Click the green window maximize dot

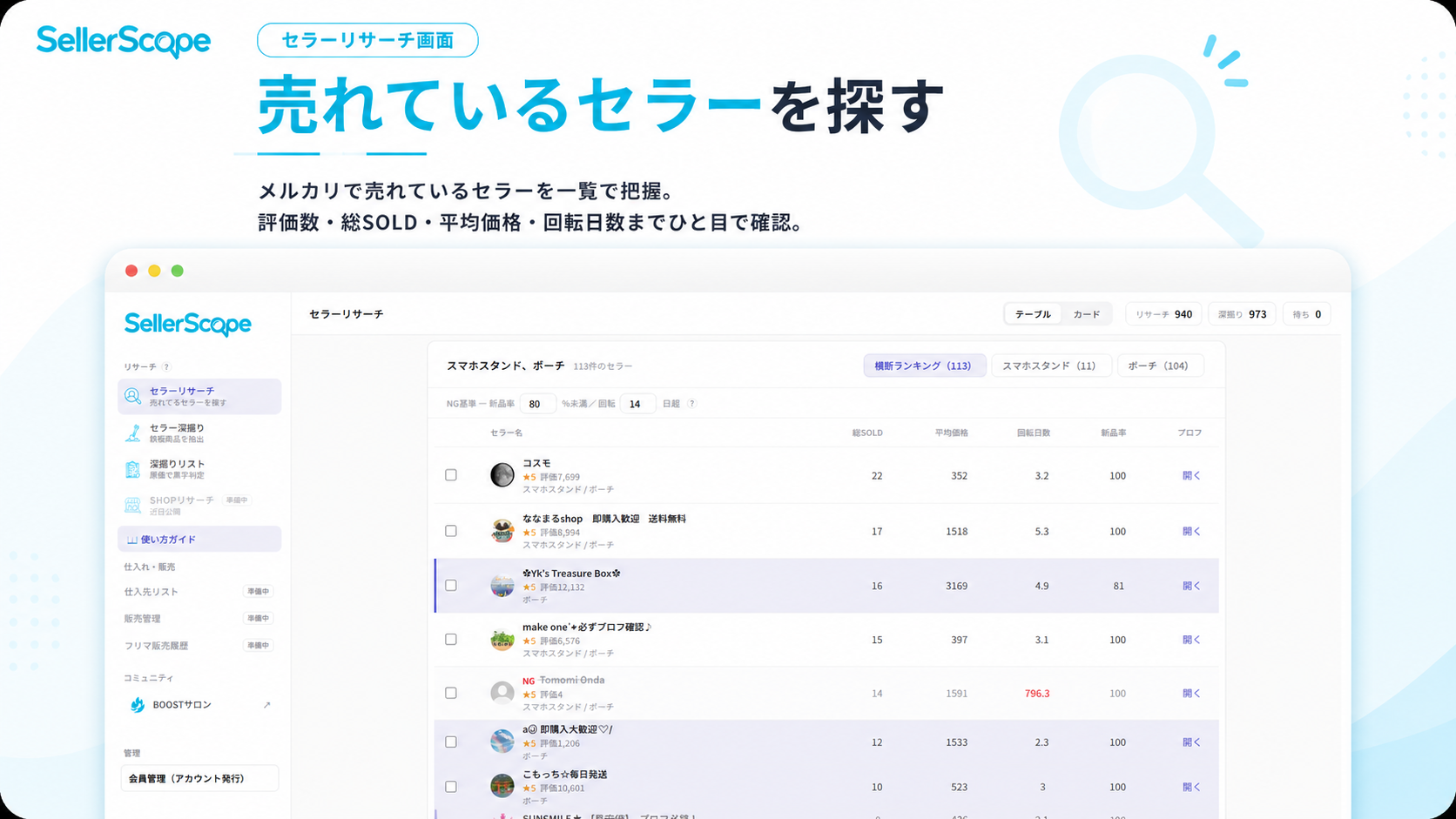[178, 271]
